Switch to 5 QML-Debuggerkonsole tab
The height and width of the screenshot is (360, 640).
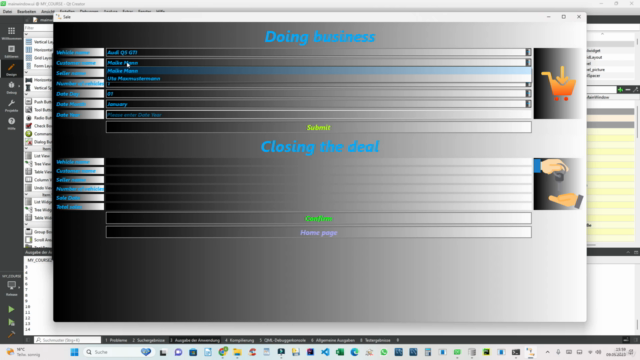click(282, 340)
